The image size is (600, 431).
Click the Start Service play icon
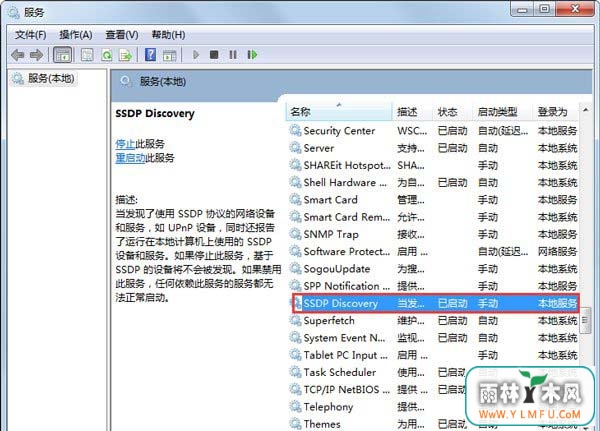click(x=196, y=55)
